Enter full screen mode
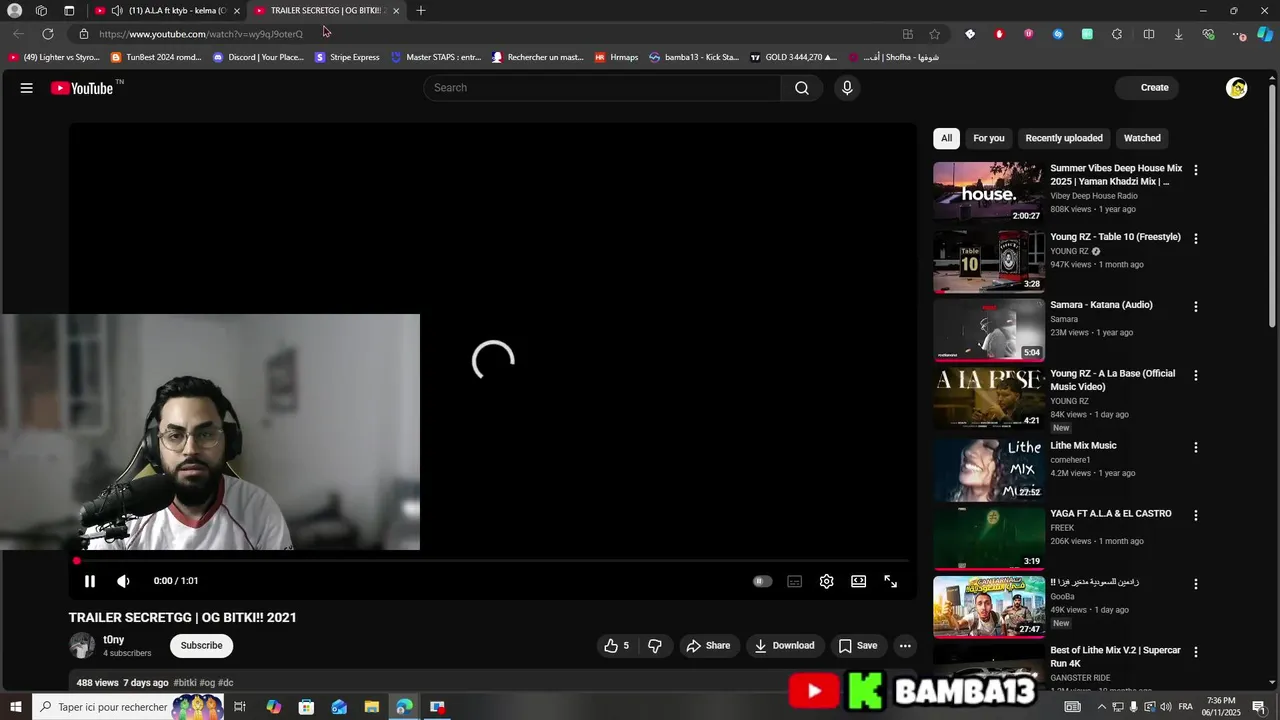This screenshot has width=1280, height=720. point(891,581)
